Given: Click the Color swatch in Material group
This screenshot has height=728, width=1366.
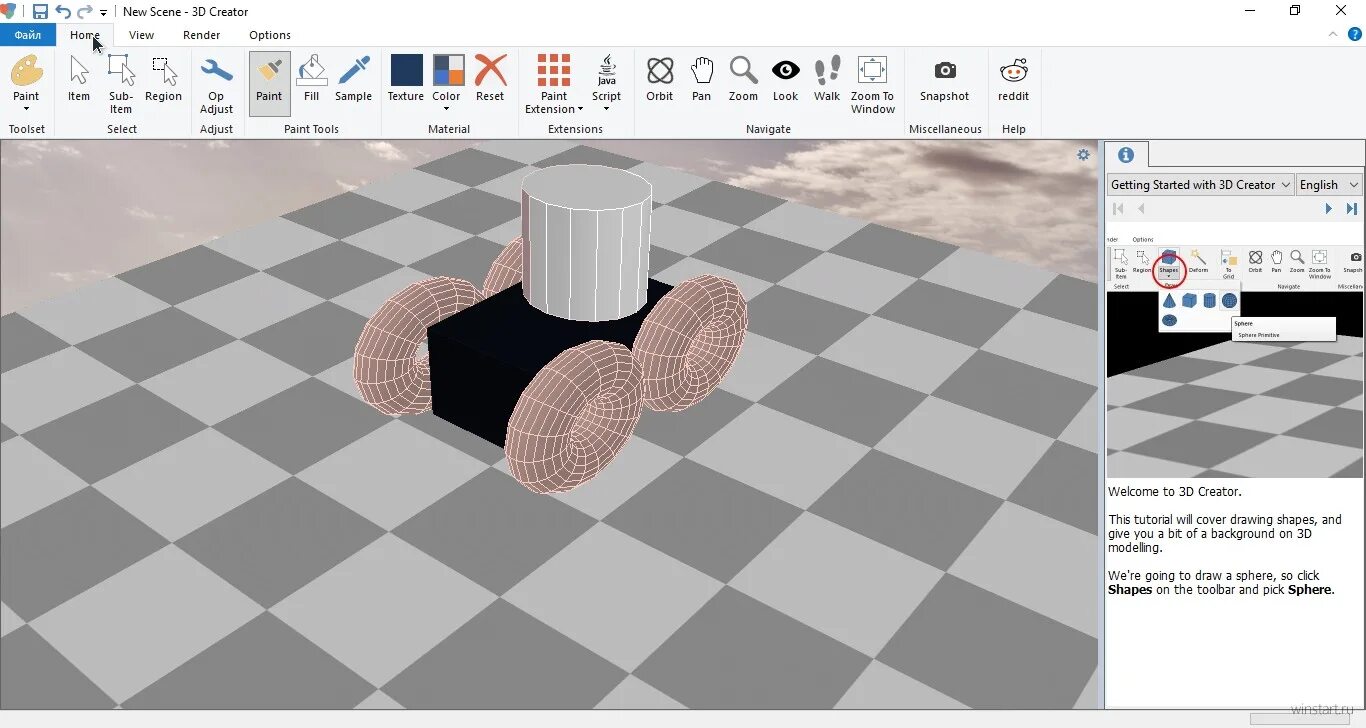Looking at the screenshot, I should click(x=447, y=72).
